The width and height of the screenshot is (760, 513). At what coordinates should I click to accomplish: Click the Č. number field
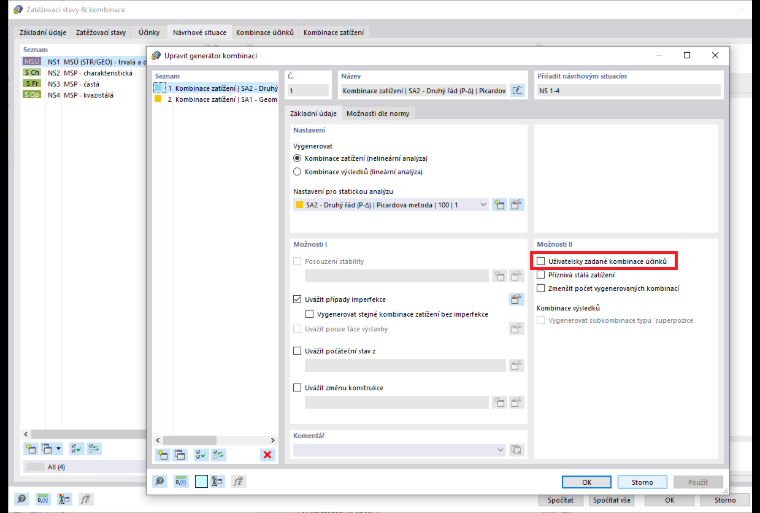[308, 90]
